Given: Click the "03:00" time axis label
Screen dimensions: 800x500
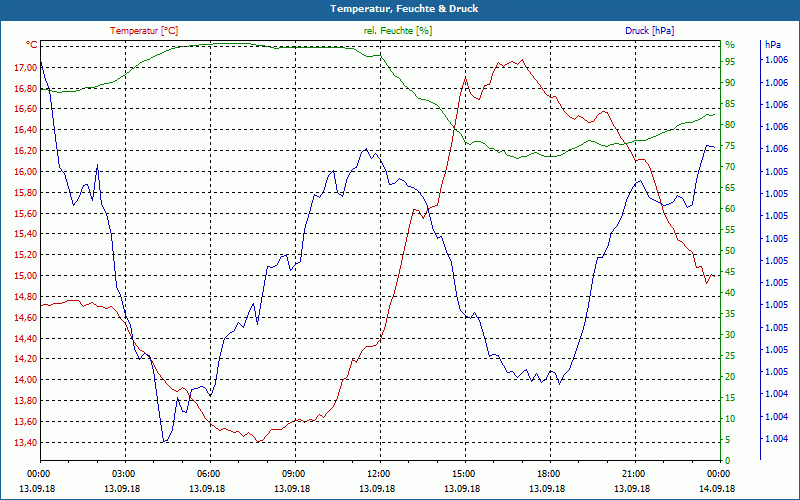Looking at the screenshot, I should tap(122, 473).
